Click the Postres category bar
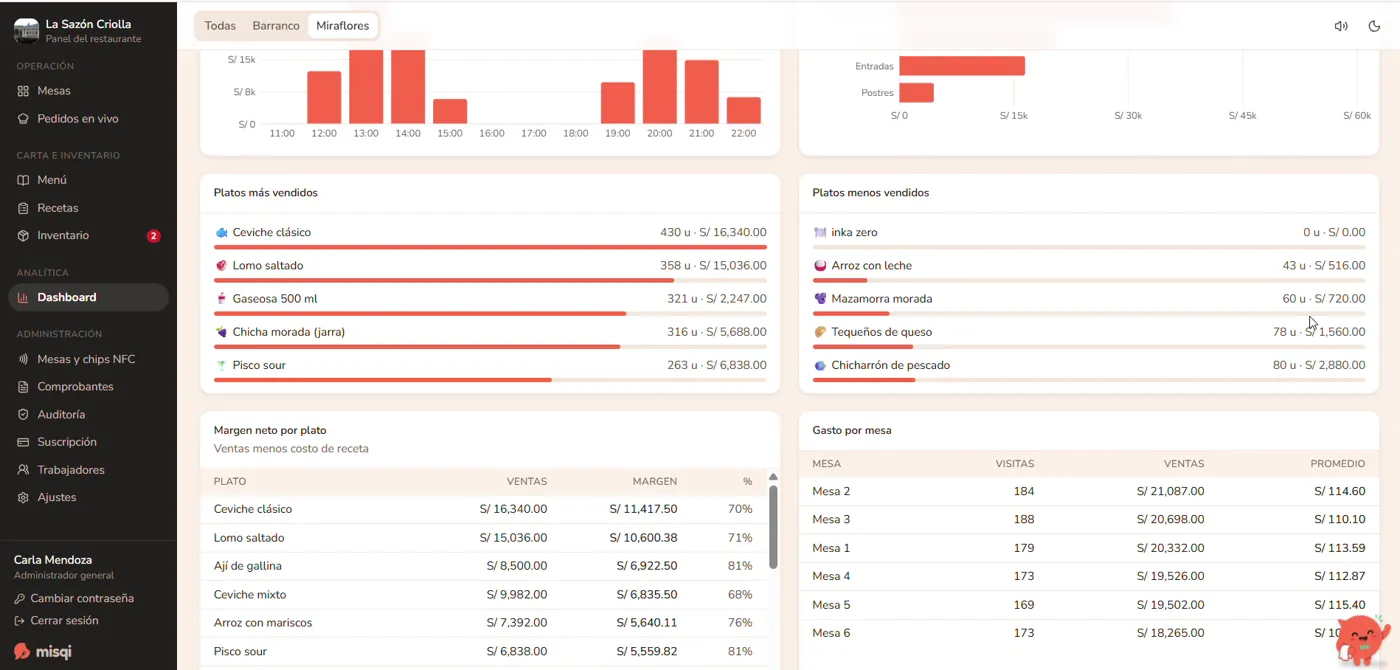The width and height of the screenshot is (1400, 670). click(x=916, y=93)
